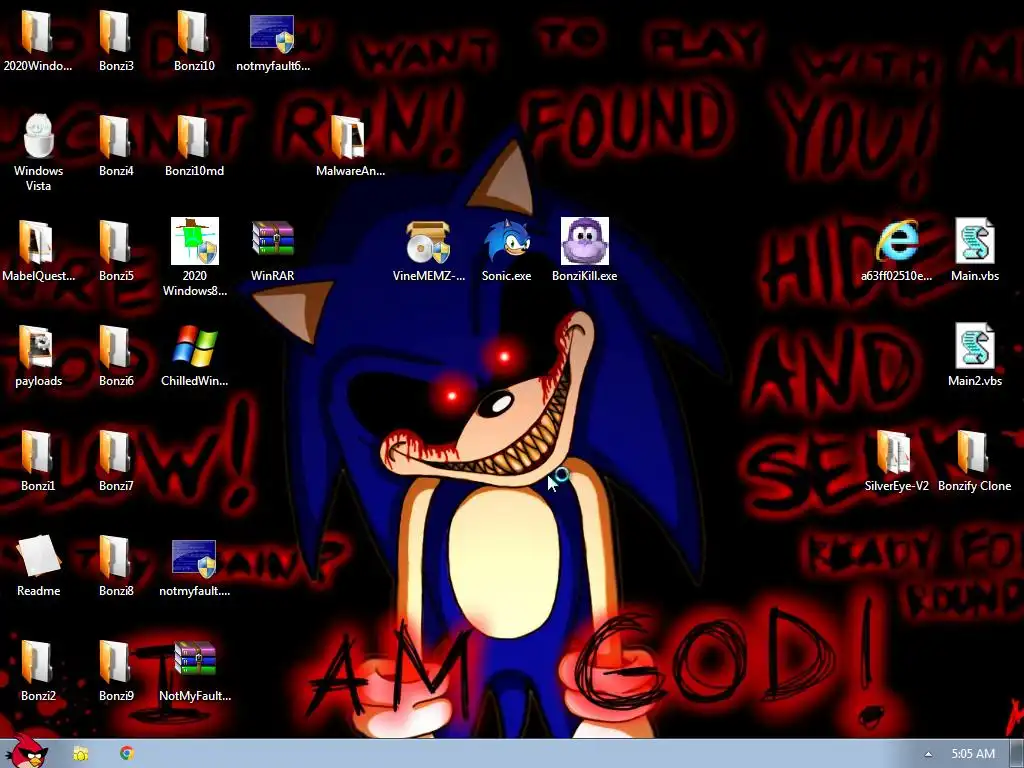This screenshot has width=1024, height=768.
Task: Select the notmyfault.... icon above NotMyFault archive
Action: click(x=194, y=558)
